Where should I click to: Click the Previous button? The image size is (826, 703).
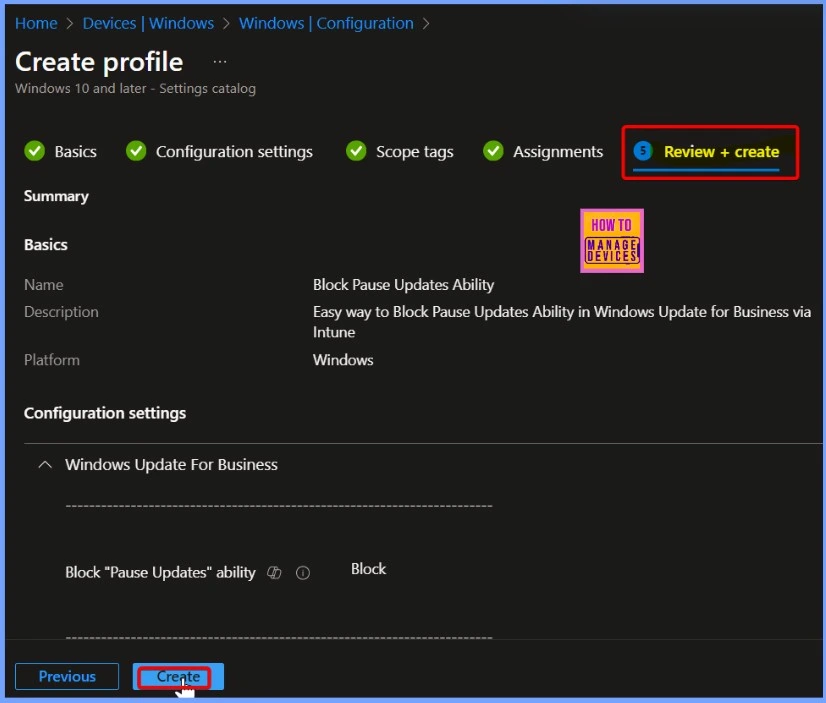coord(67,676)
